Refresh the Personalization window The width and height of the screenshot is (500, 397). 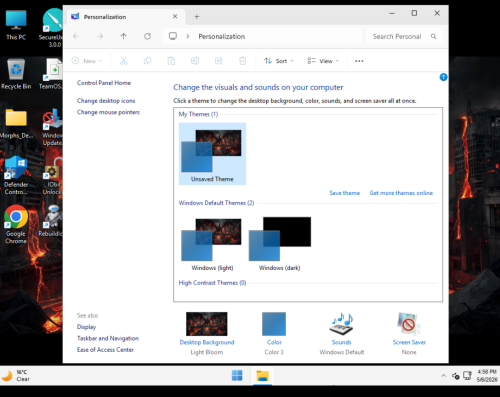click(147, 36)
